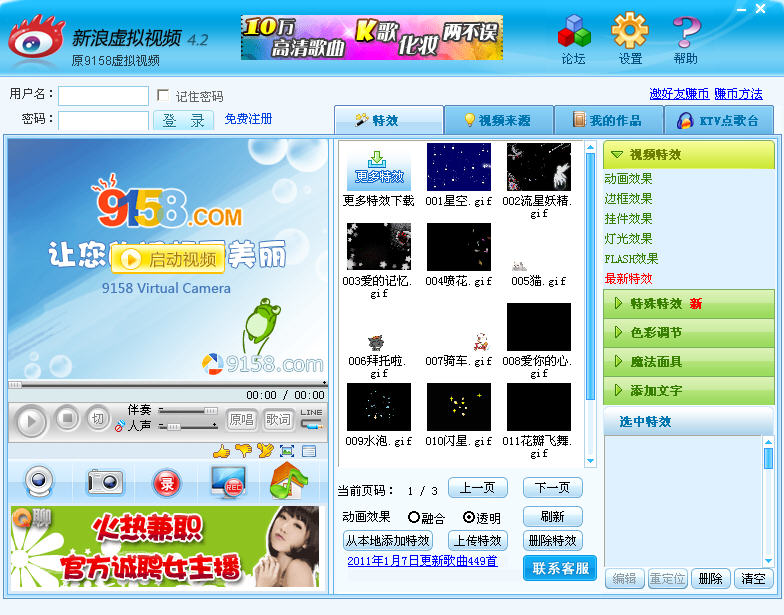Mute the 人声 vocal channel icon
This screenshot has height=615, width=784.
[x=120, y=426]
